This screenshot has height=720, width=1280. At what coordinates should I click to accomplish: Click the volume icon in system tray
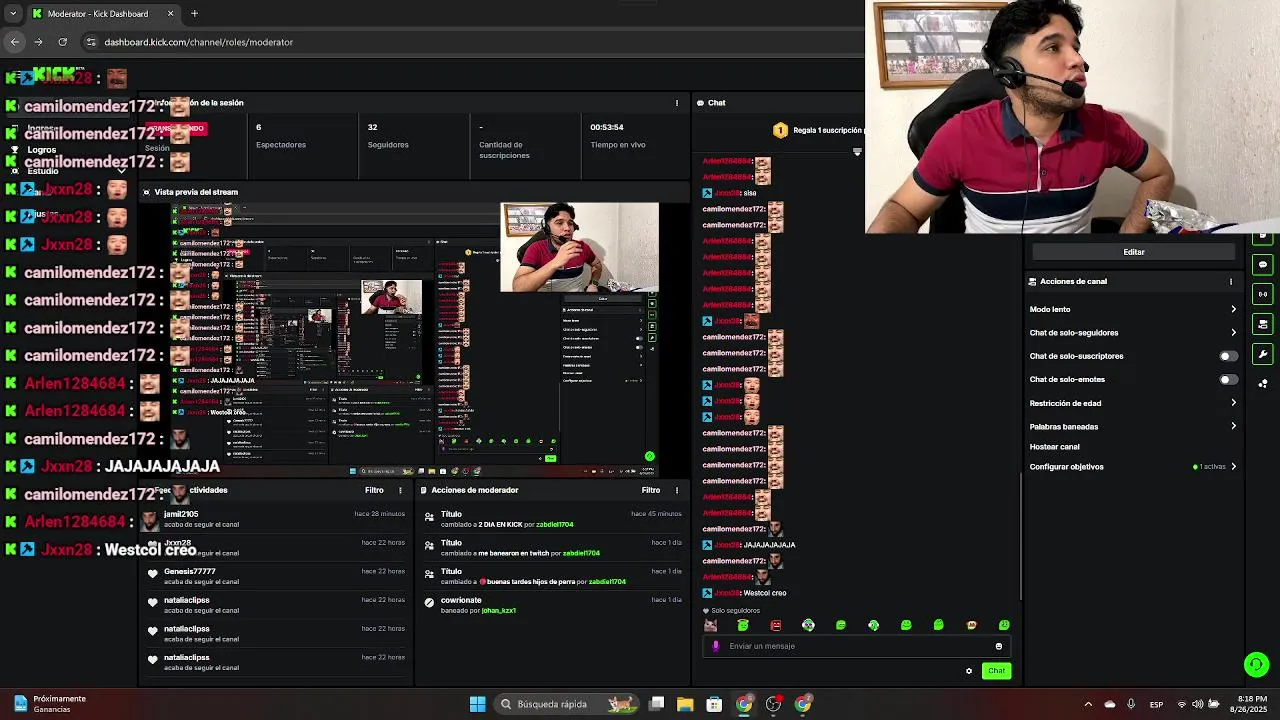(1198, 704)
